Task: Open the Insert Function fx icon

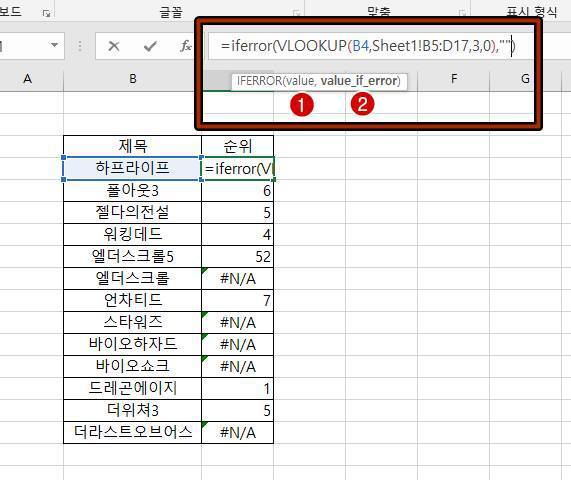Action: 185,46
